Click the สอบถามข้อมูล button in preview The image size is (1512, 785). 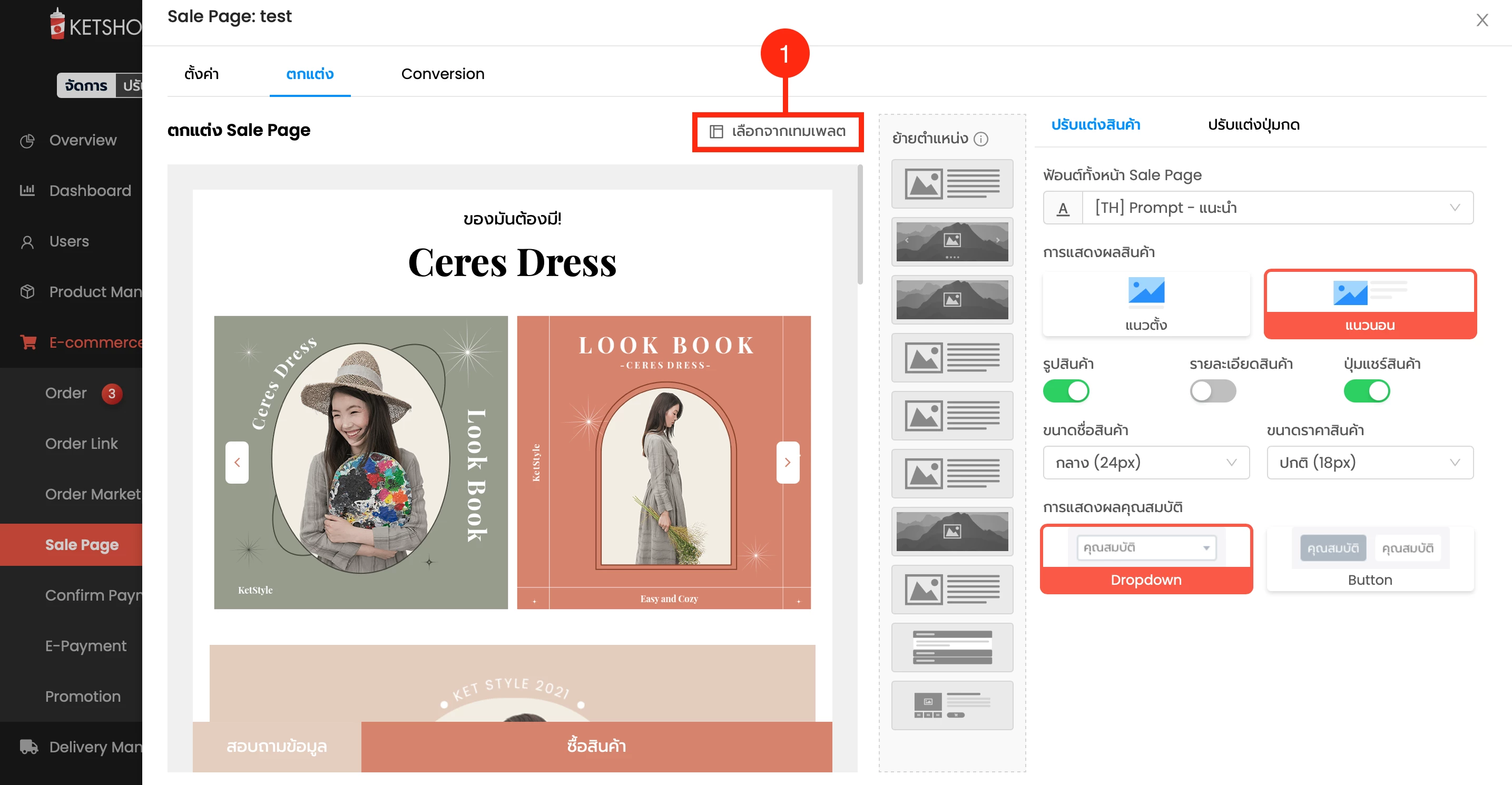(x=277, y=746)
